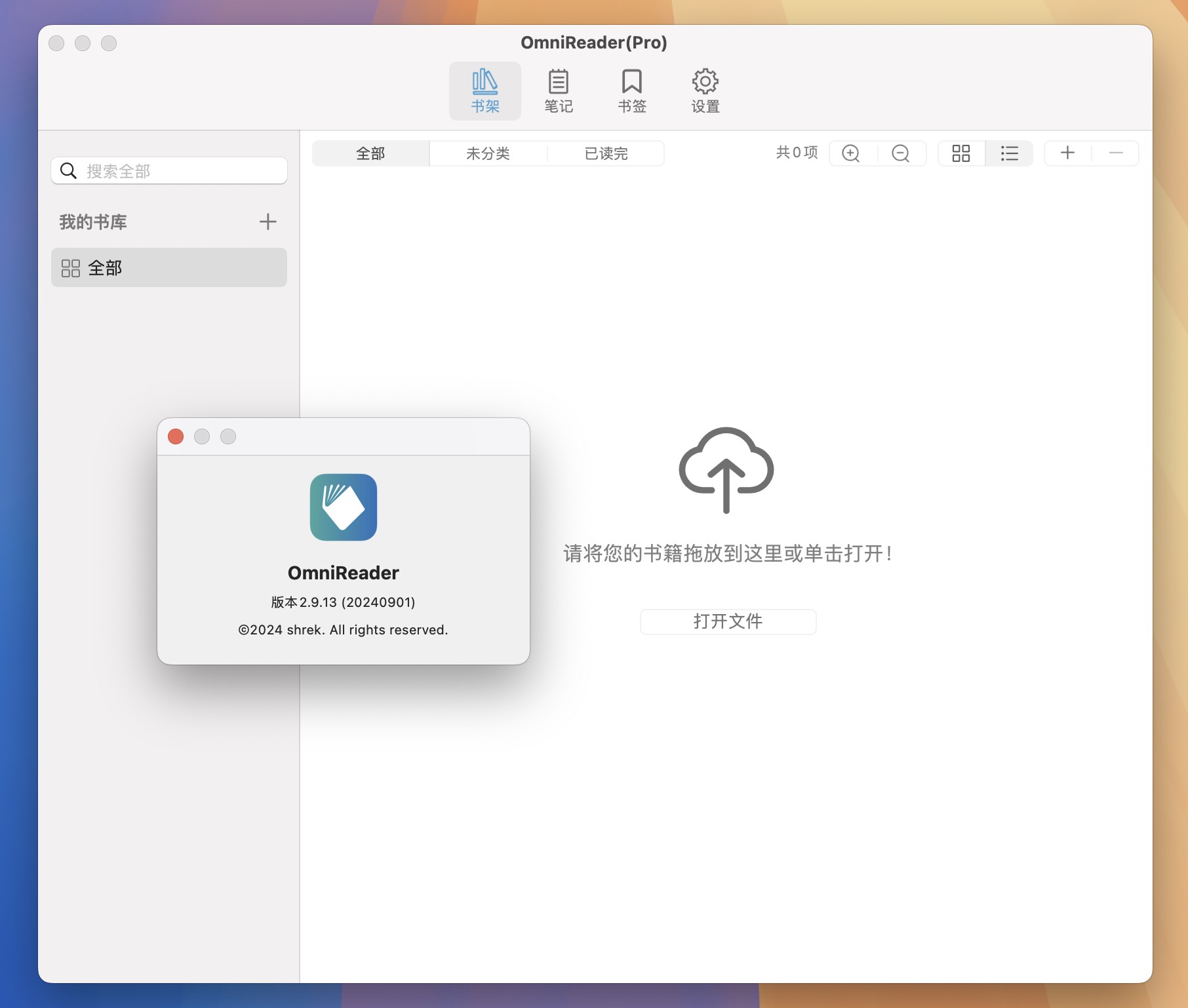1188x1008 pixels.
Task: Select the 全部 filter tab
Action: coord(370,153)
